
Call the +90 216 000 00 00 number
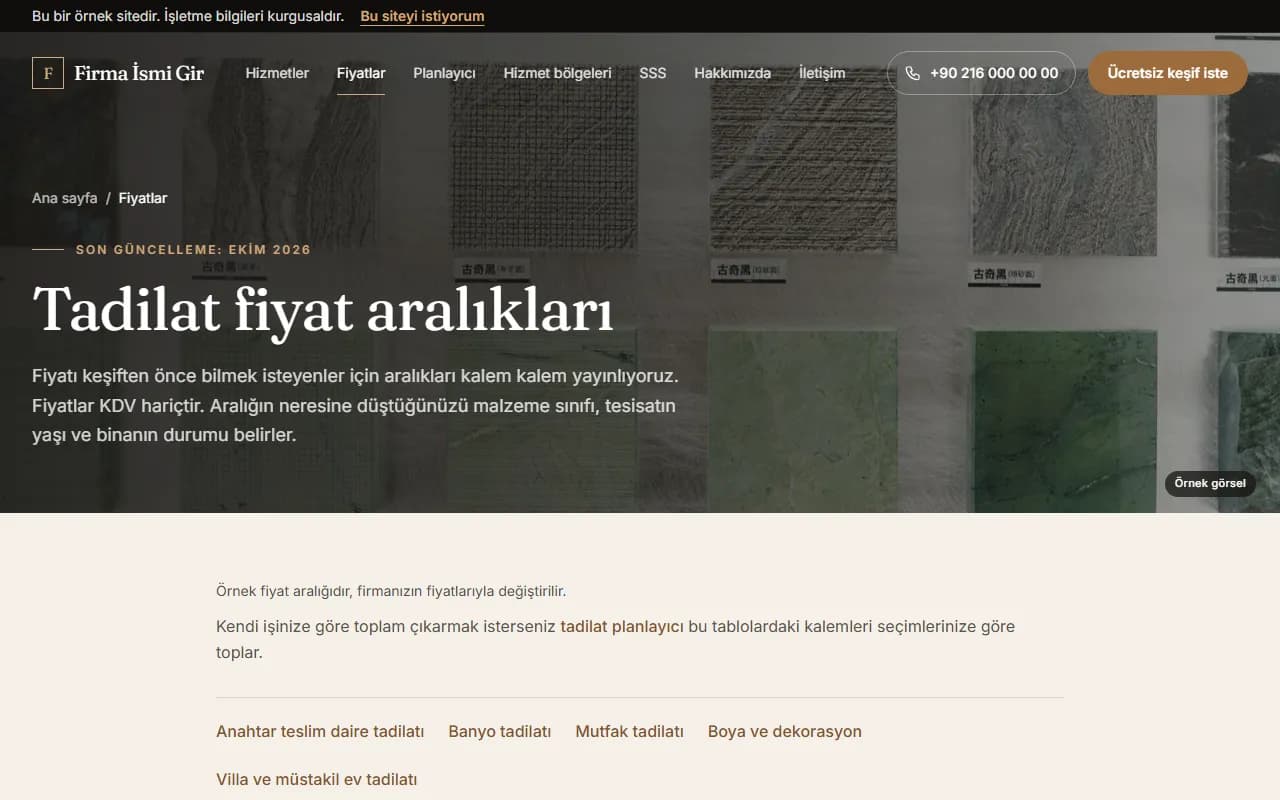[981, 73]
